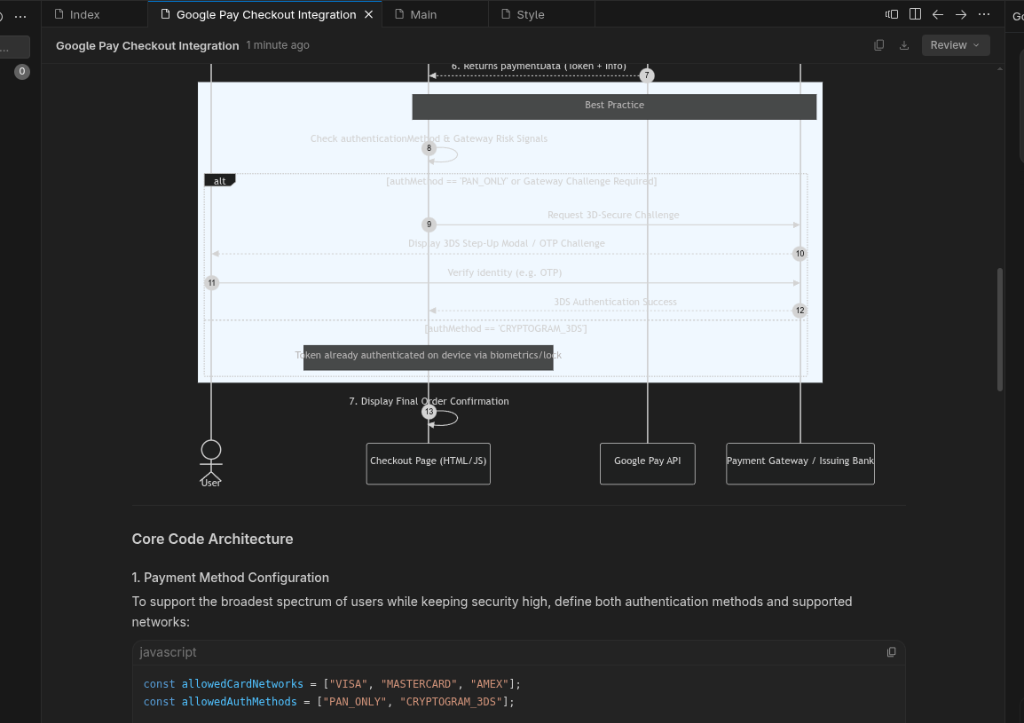1024x723 pixels.
Task: Download the document via the download icon
Action: [904, 45]
